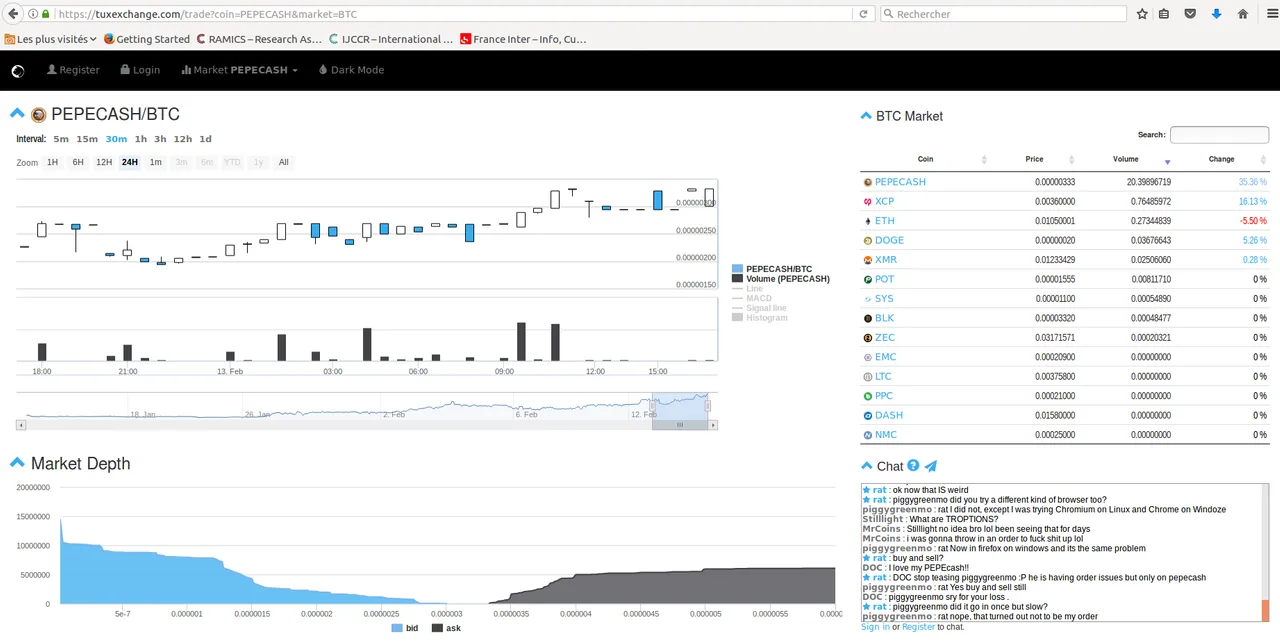Click the XMR coin icon

point(867,260)
